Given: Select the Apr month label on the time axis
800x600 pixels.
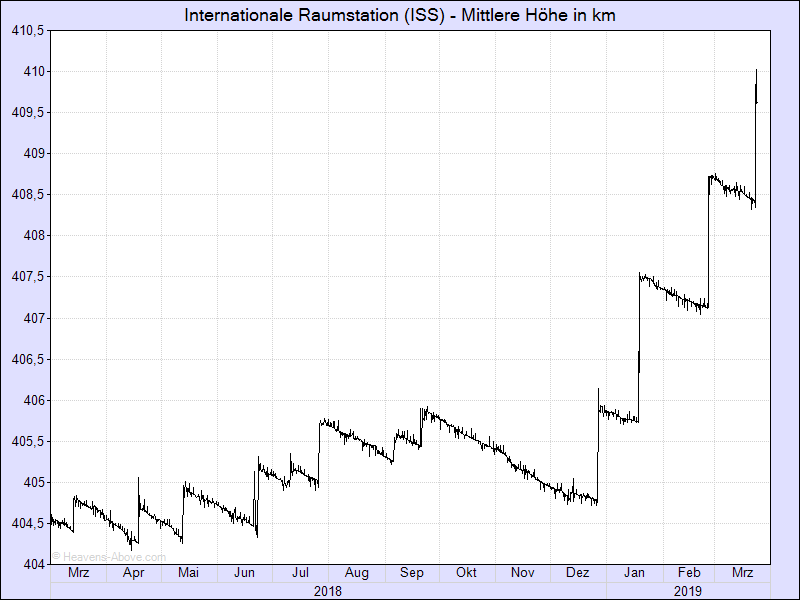Looking at the screenshot, I should click(133, 573).
